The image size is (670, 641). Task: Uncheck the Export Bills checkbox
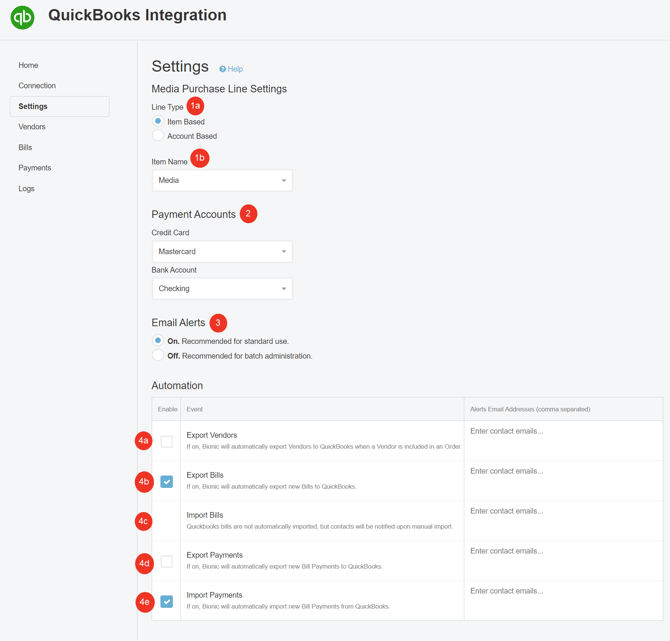click(x=167, y=482)
